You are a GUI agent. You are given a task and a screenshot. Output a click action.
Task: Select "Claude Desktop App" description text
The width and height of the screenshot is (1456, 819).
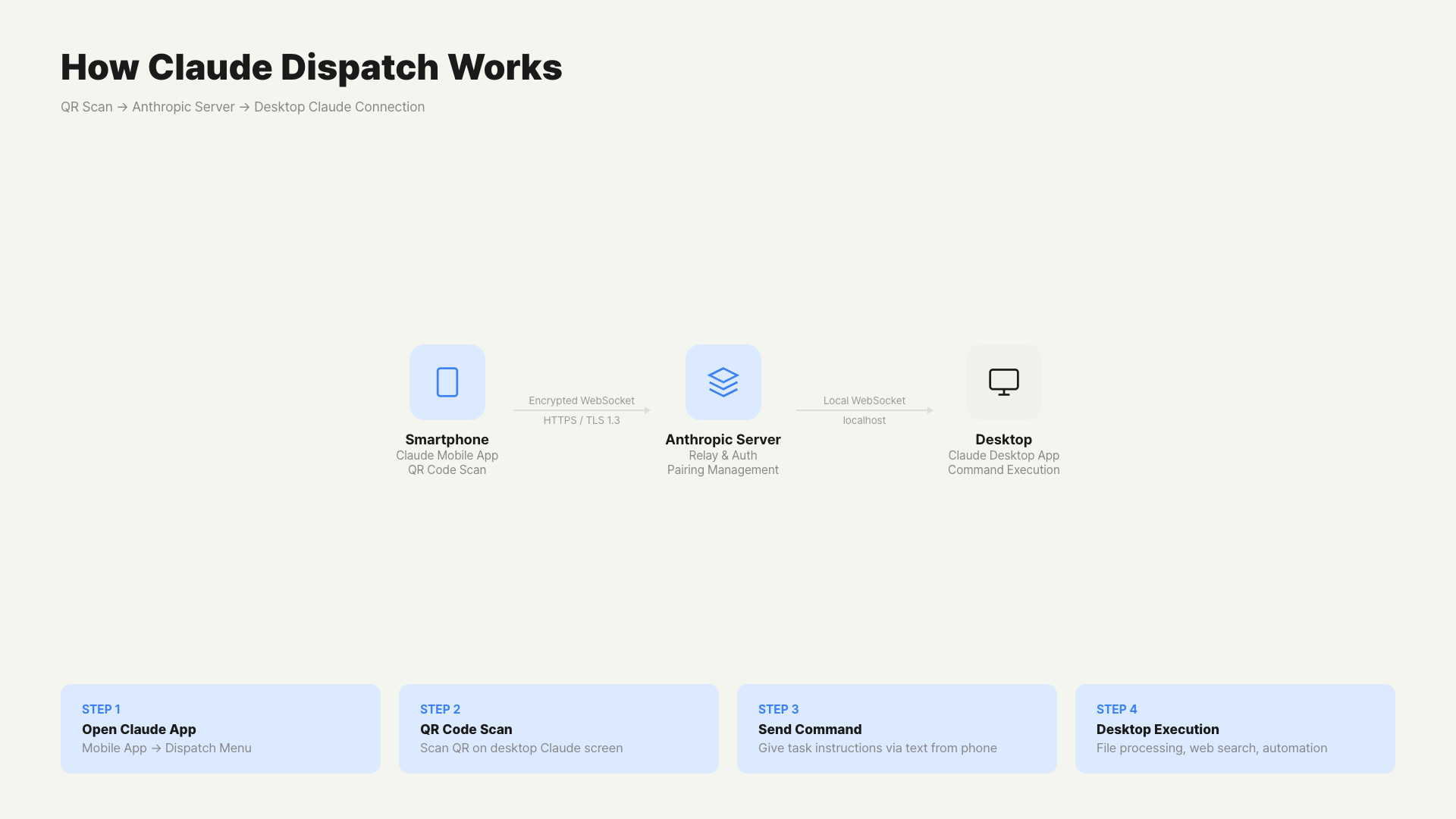[x=1003, y=455]
